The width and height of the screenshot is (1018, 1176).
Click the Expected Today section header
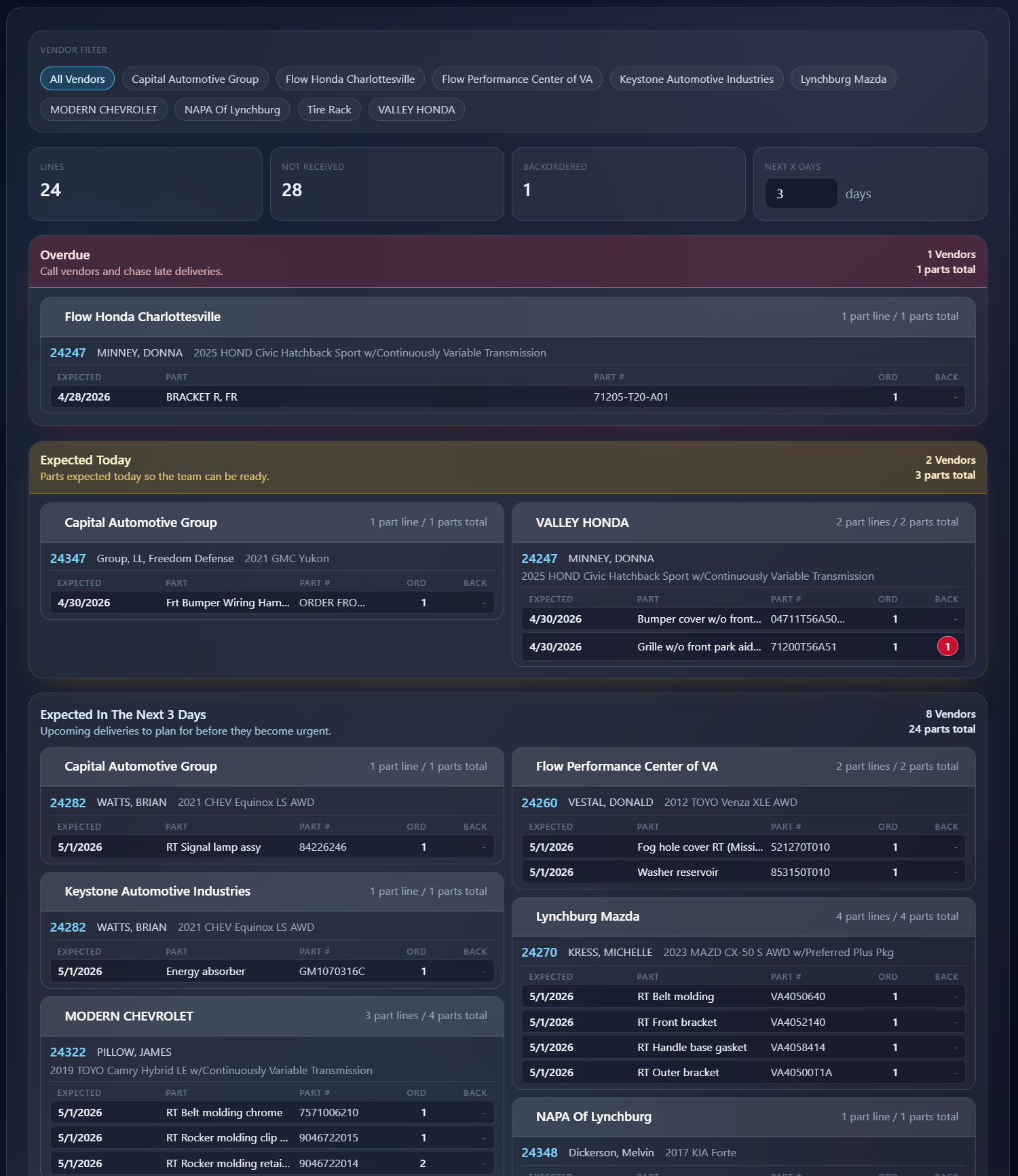click(x=508, y=467)
